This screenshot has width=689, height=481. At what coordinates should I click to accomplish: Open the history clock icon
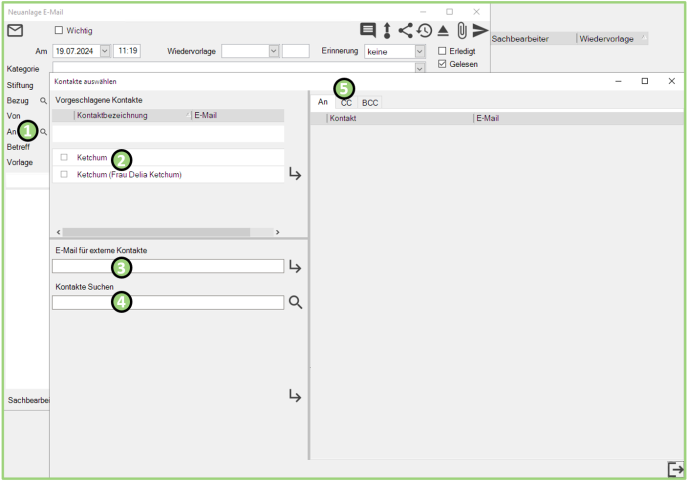tap(425, 30)
